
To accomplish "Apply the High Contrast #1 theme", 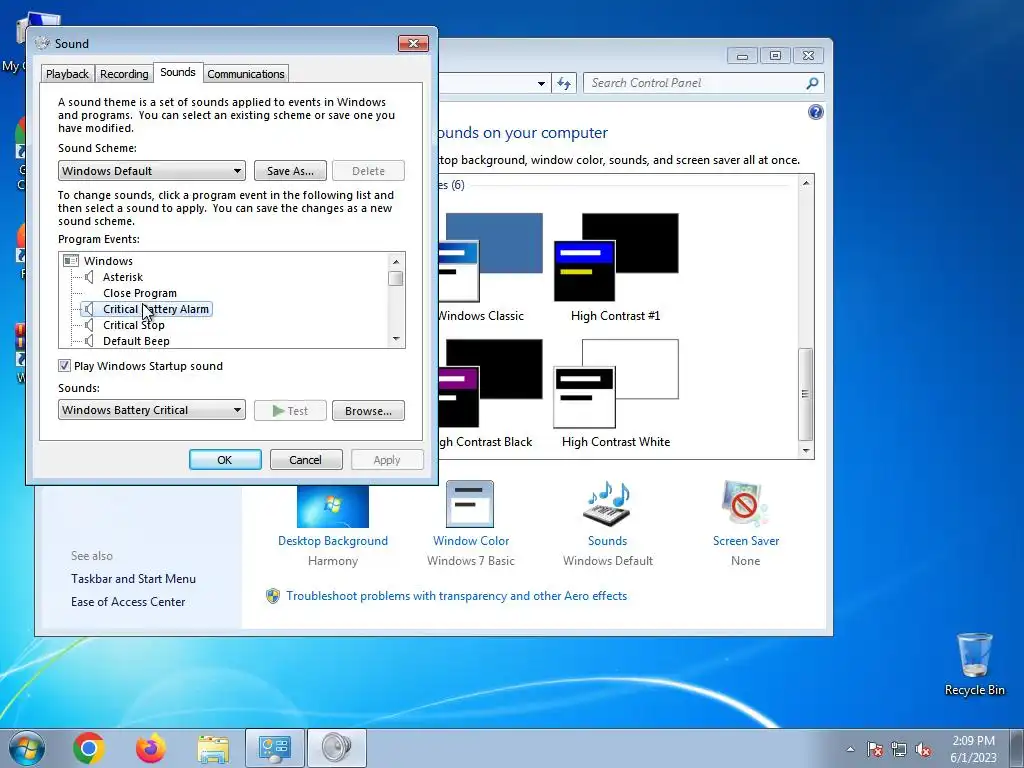I will (x=616, y=268).
